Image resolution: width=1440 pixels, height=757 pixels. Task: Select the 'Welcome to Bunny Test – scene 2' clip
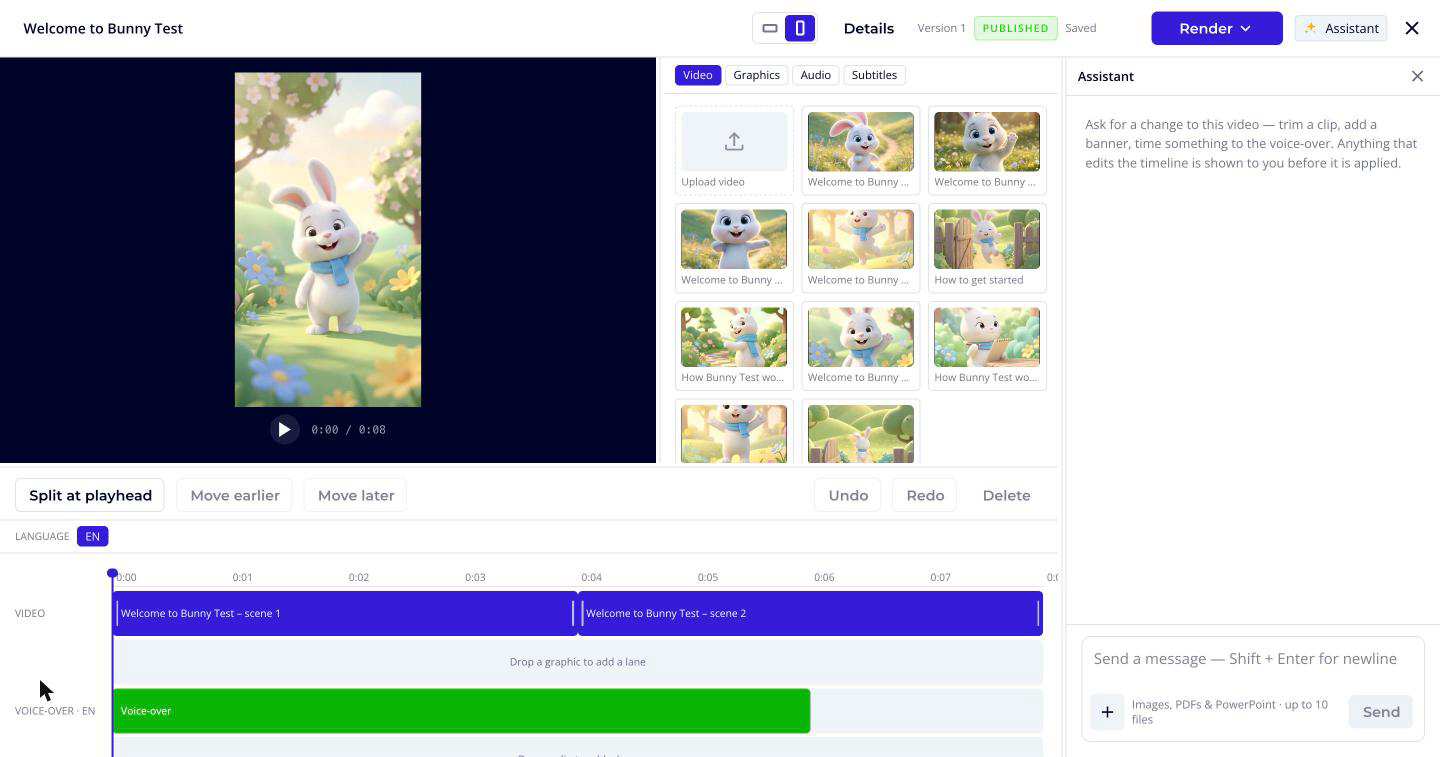coord(810,613)
